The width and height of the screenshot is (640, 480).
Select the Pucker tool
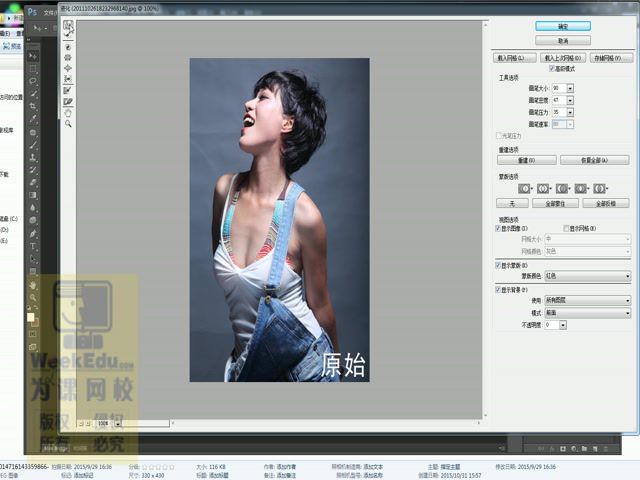[x=68, y=58]
